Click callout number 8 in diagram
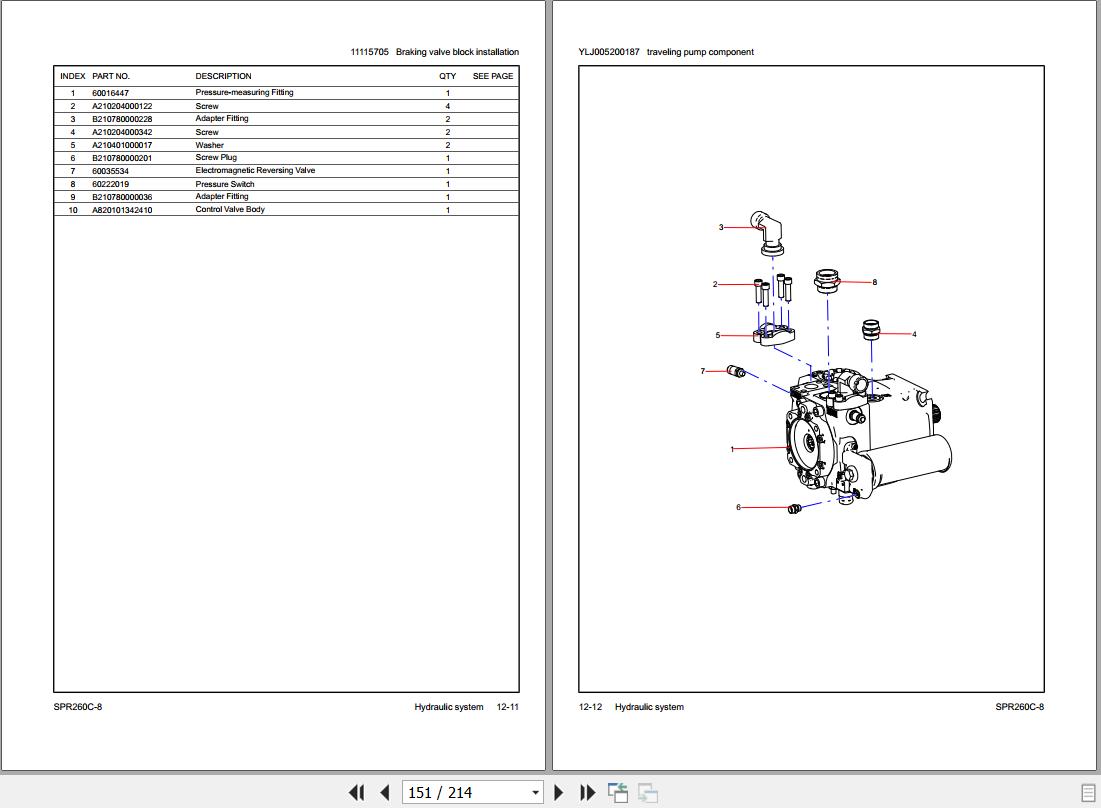Screen dimensions: 1101x808 coord(874,282)
